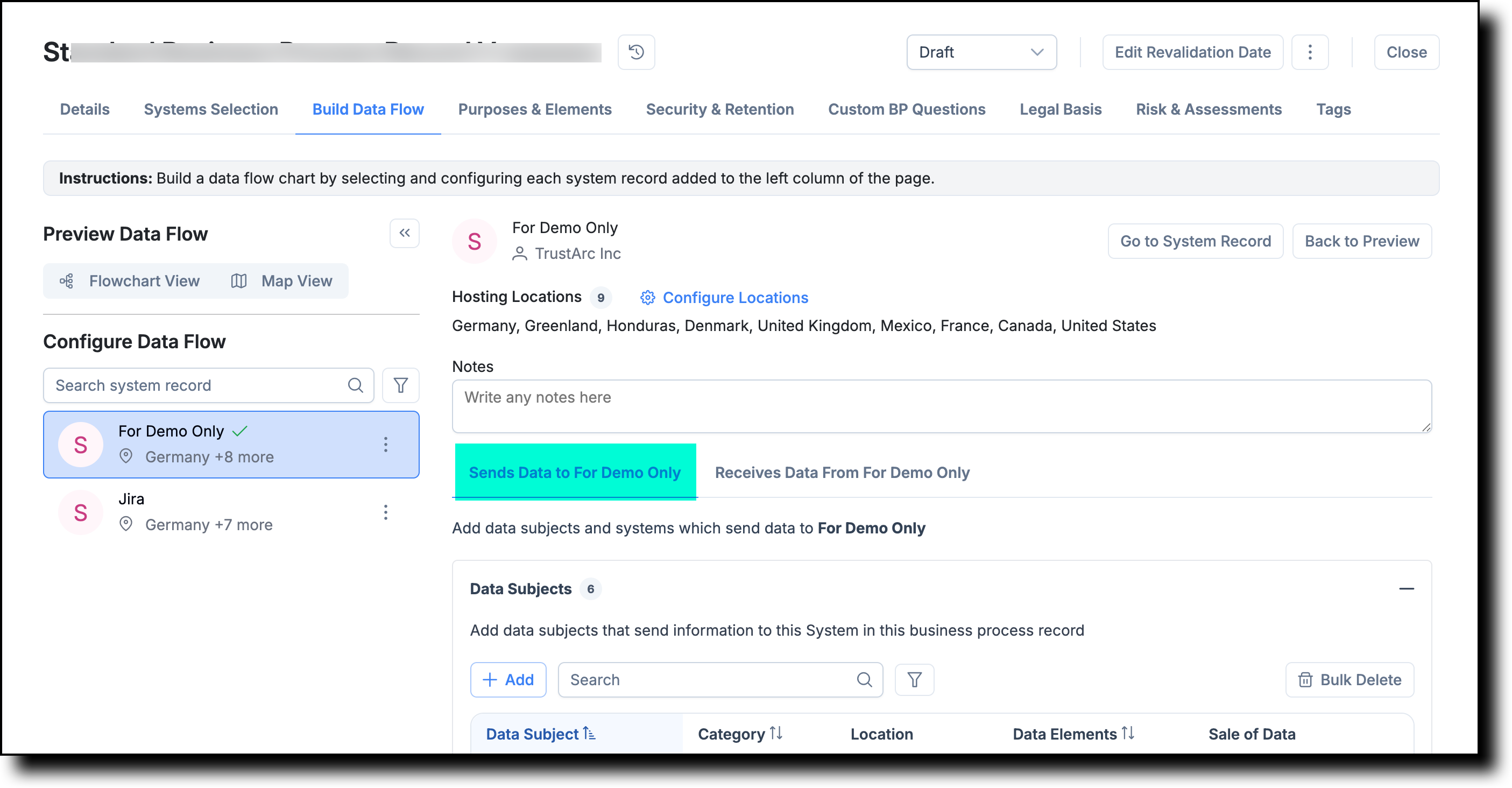Click the Data Subjects count badge 6
Viewport: 1512px width, 788px height.
[x=590, y=589]
